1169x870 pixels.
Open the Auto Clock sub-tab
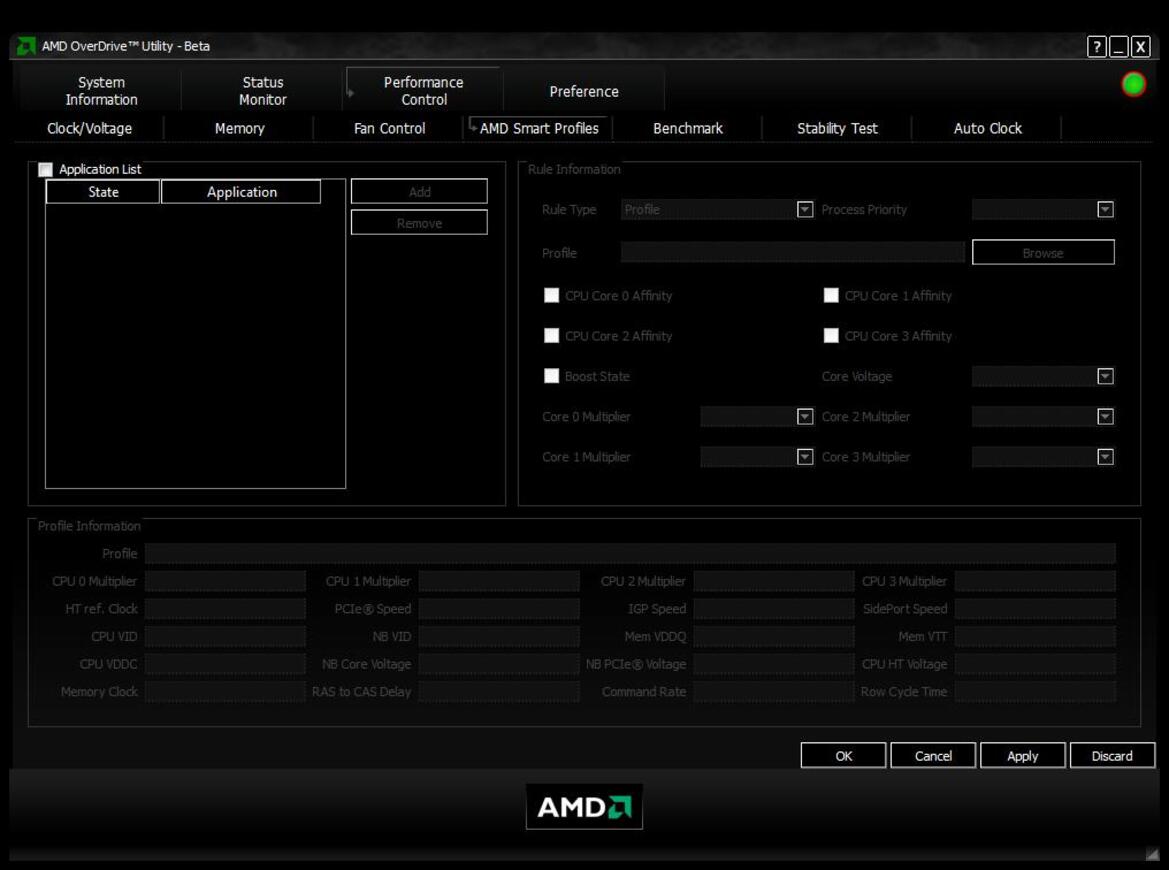(987, 128)
